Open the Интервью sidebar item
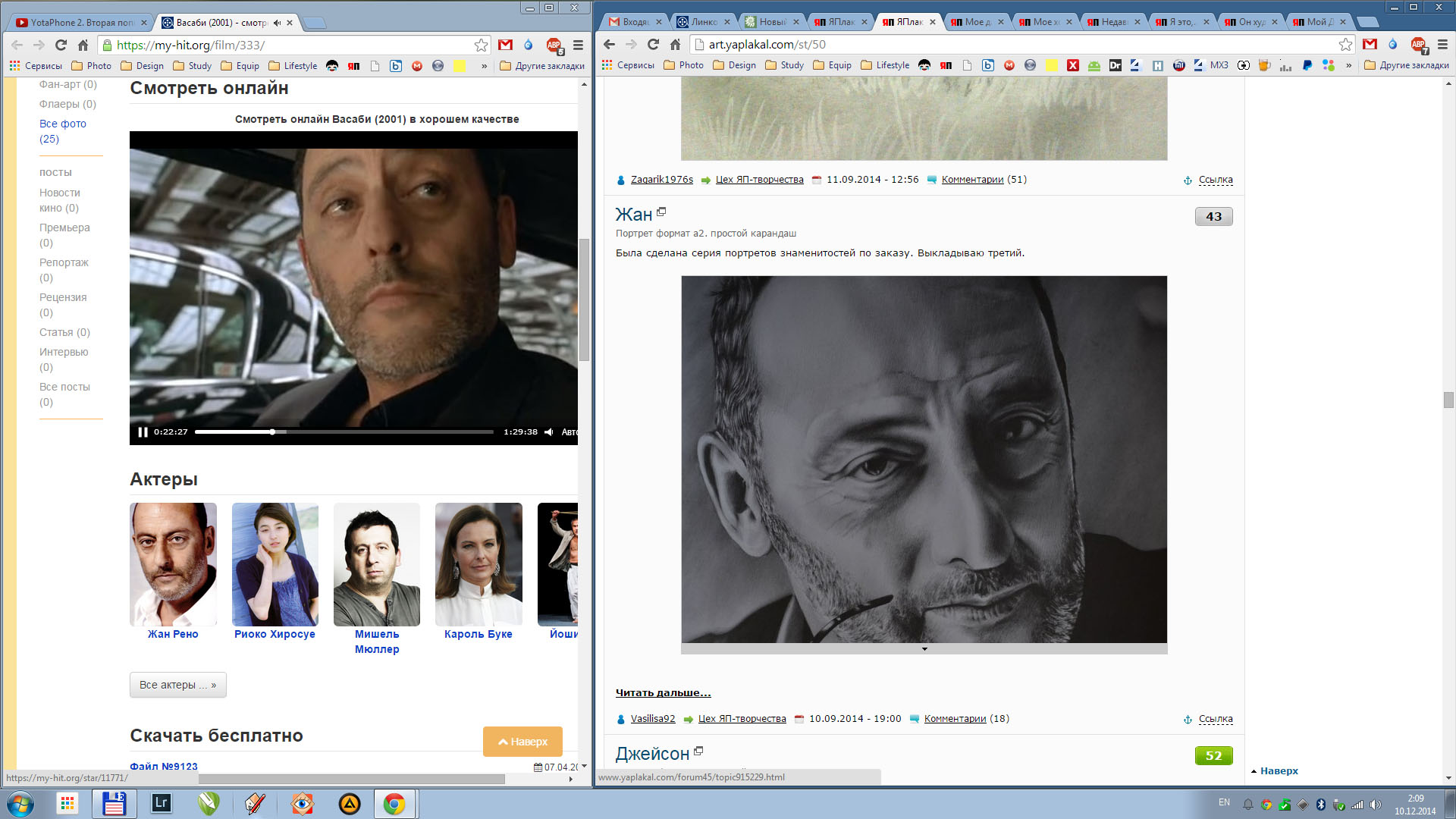The image size is (1456, 819). pos(64,359)
